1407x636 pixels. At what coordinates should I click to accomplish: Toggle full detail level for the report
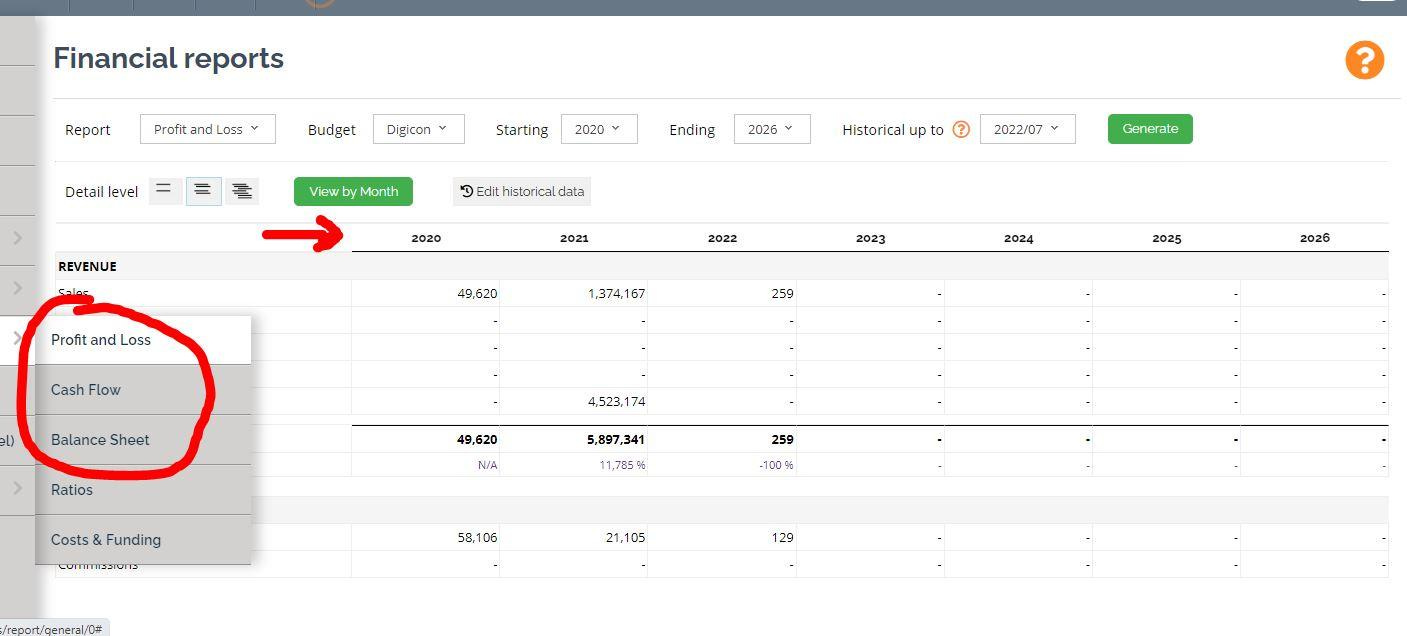(x=242, y=190)
